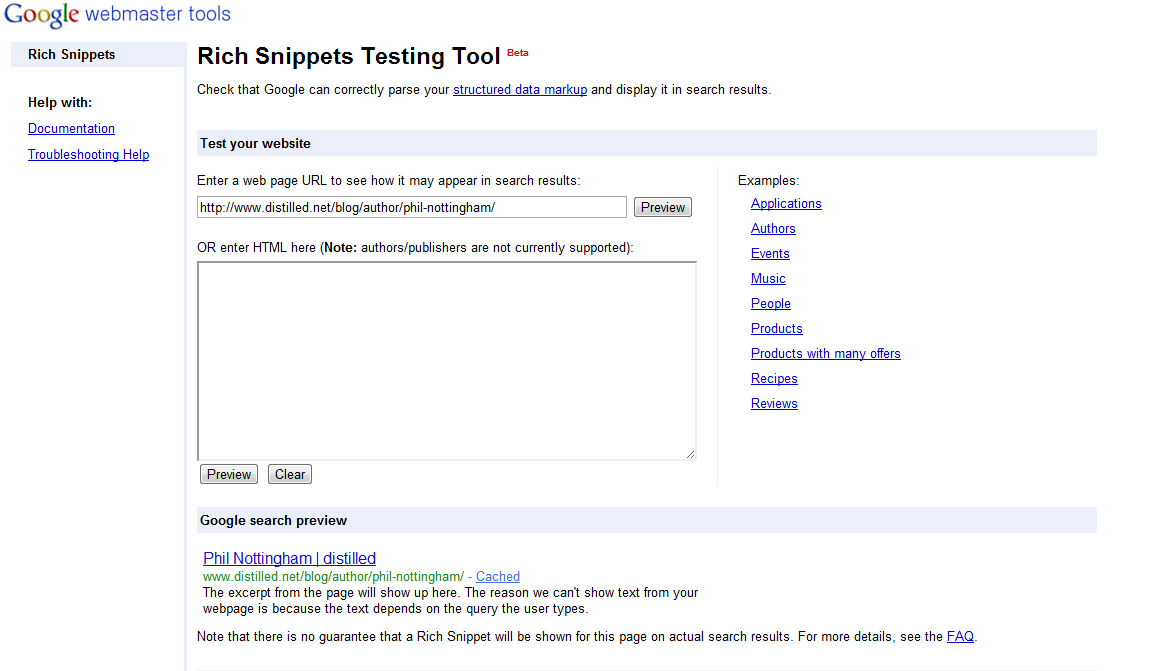1163x671 pixels.
Task: Click the green www.distilled.net preview URL
Action: coord(333,577)
